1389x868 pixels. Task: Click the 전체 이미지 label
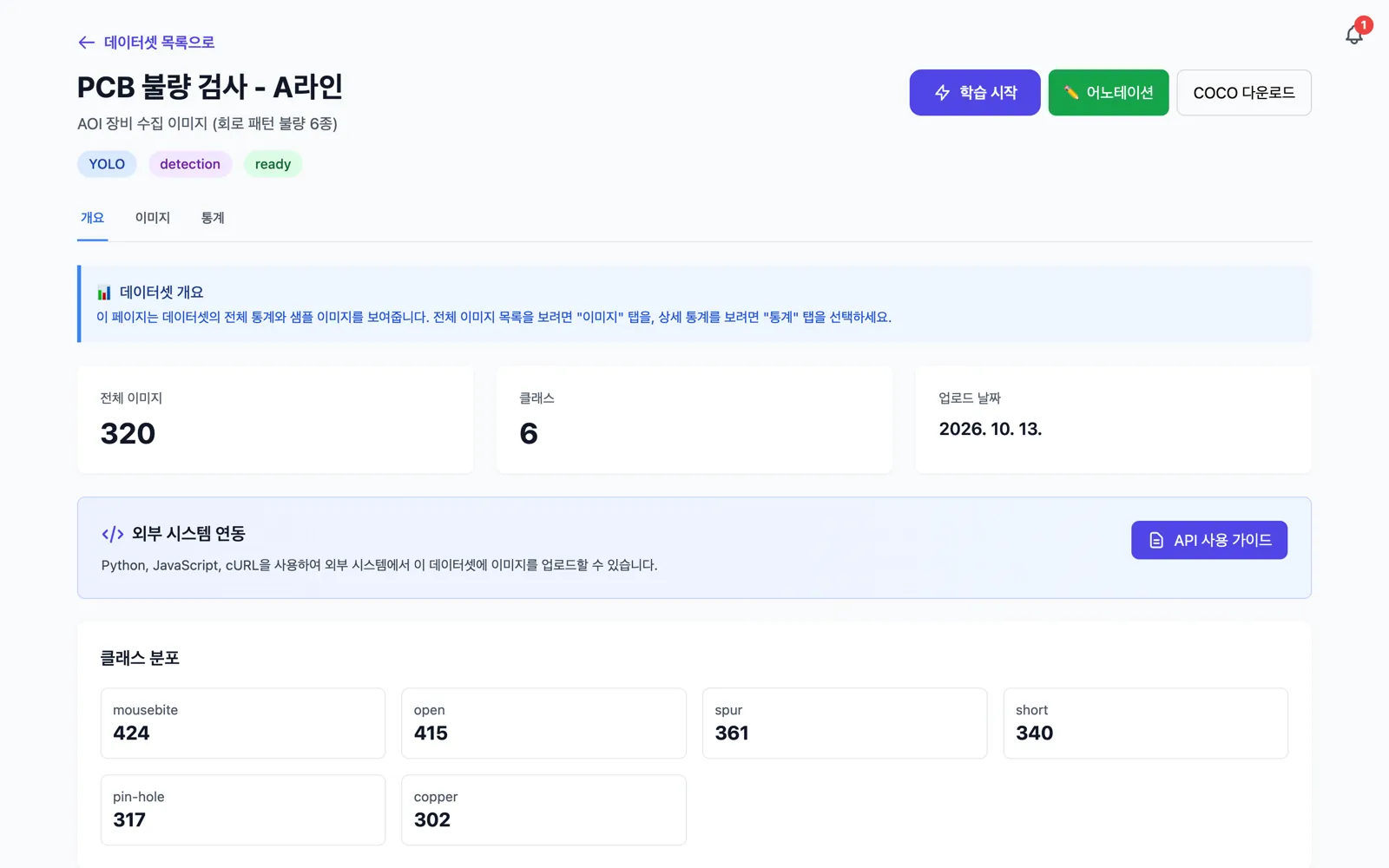click(131, 398)
